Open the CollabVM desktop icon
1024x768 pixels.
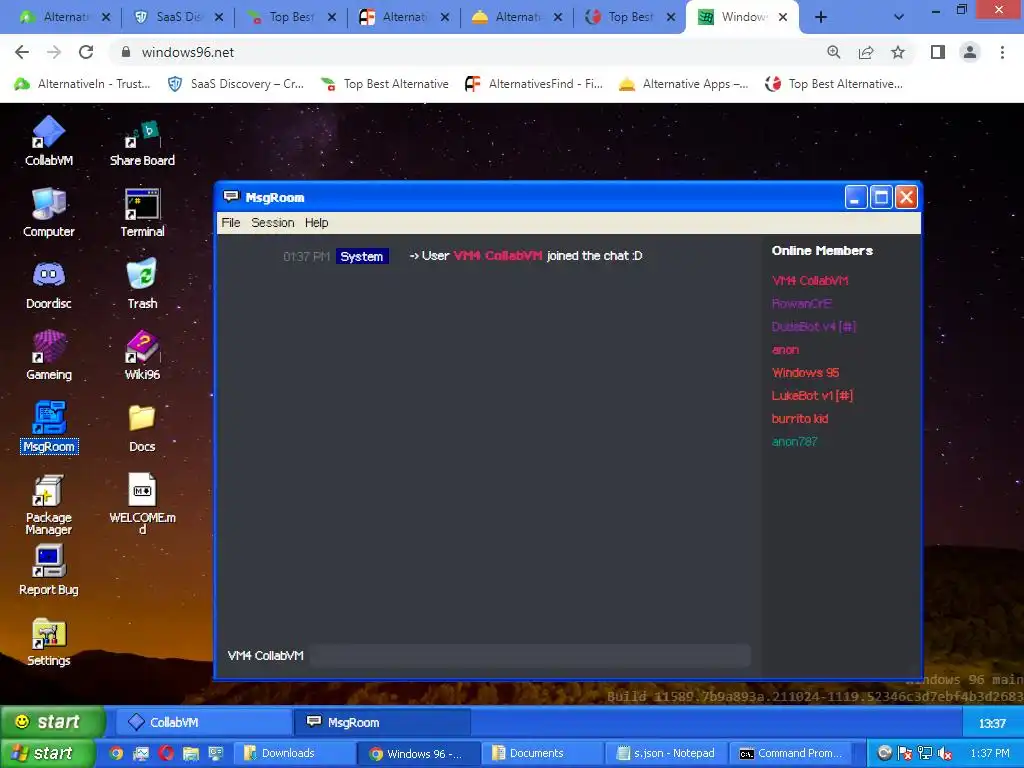48,142
